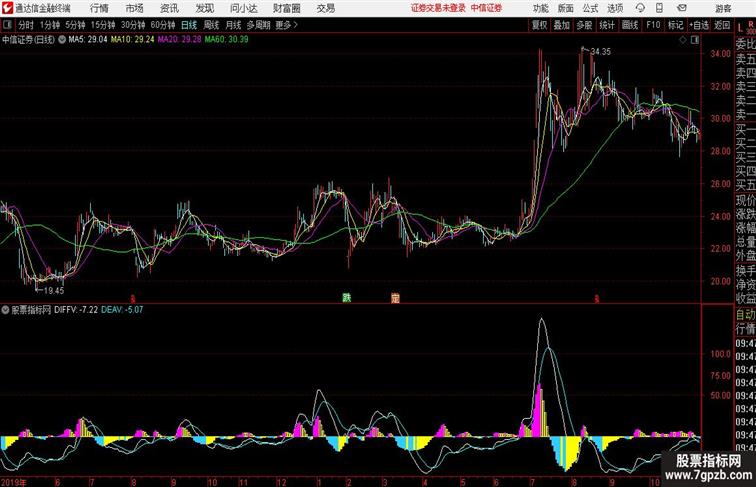The image size is (756, 487).
Task: Toggle the left panel icon beside 分时
Action: [7, 25]
